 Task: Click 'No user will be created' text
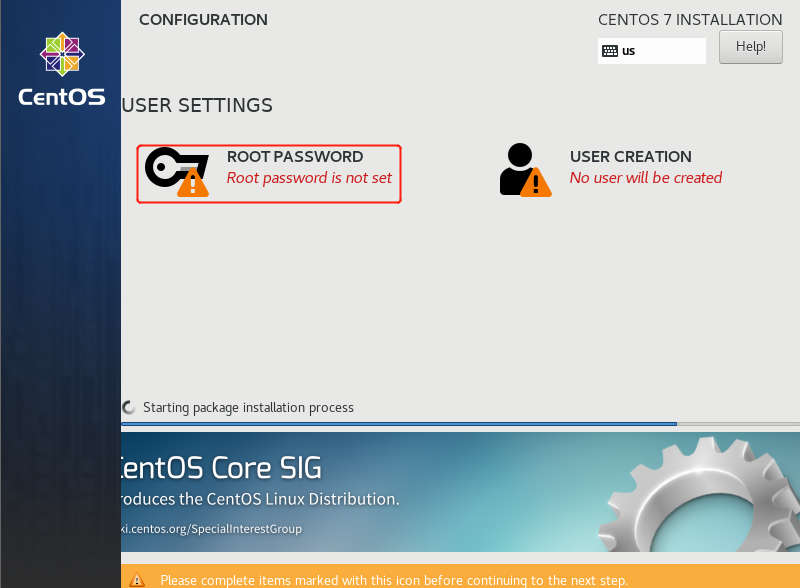(646, 178)
